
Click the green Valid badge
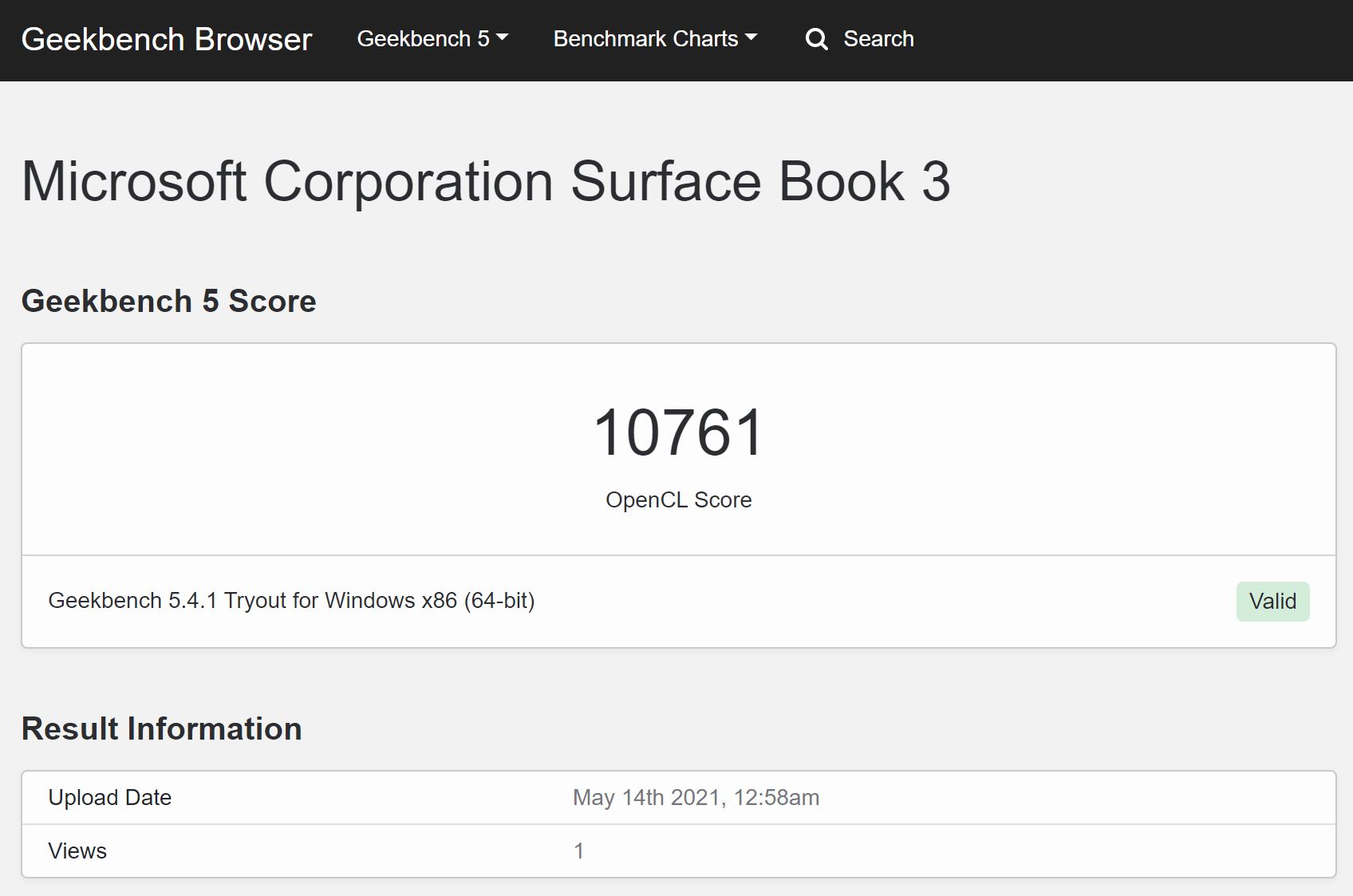click(1272, 601)
